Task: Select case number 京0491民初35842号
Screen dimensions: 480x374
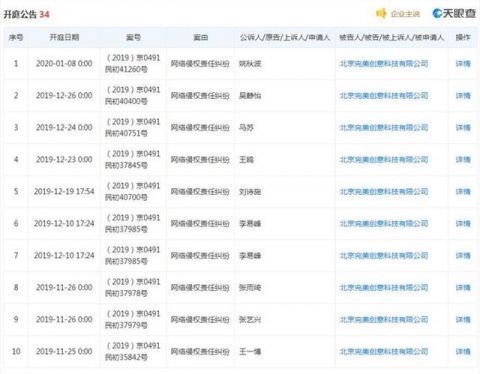Action: tap(133, 352)
